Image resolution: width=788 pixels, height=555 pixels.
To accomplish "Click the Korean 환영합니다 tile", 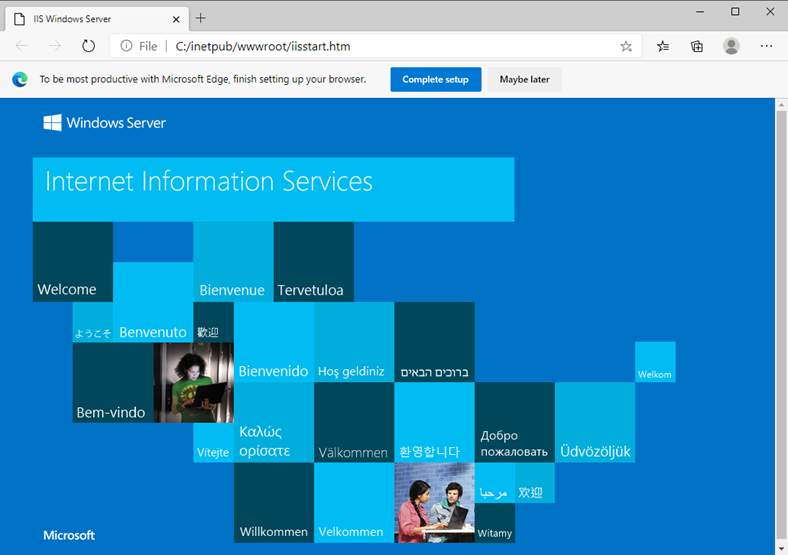I will tap(435, 423).
